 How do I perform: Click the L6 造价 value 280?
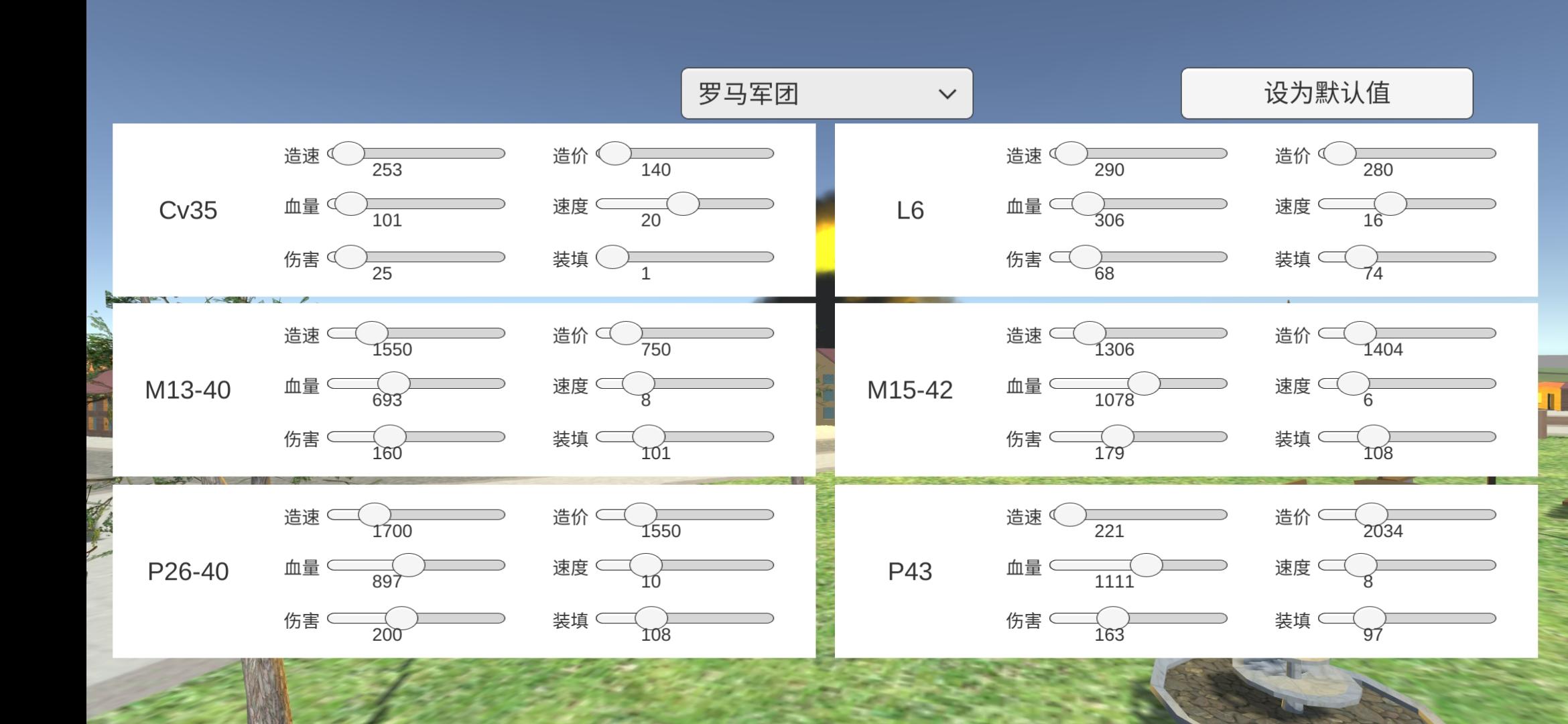(1378, 170)
